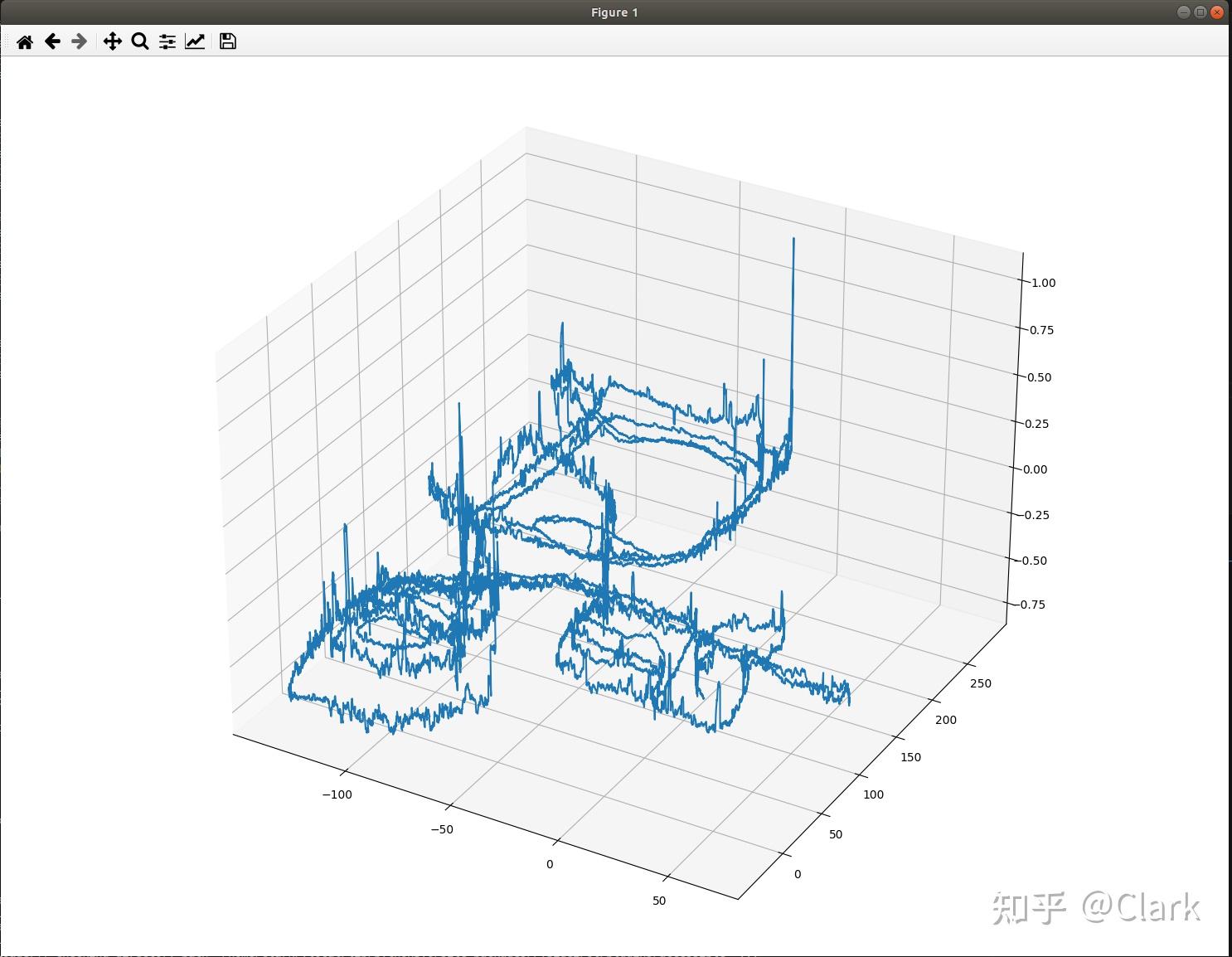Click the 1.00 tick label on the z-axis
This screenshot has width=1232, height=957.
[1043, 283]
